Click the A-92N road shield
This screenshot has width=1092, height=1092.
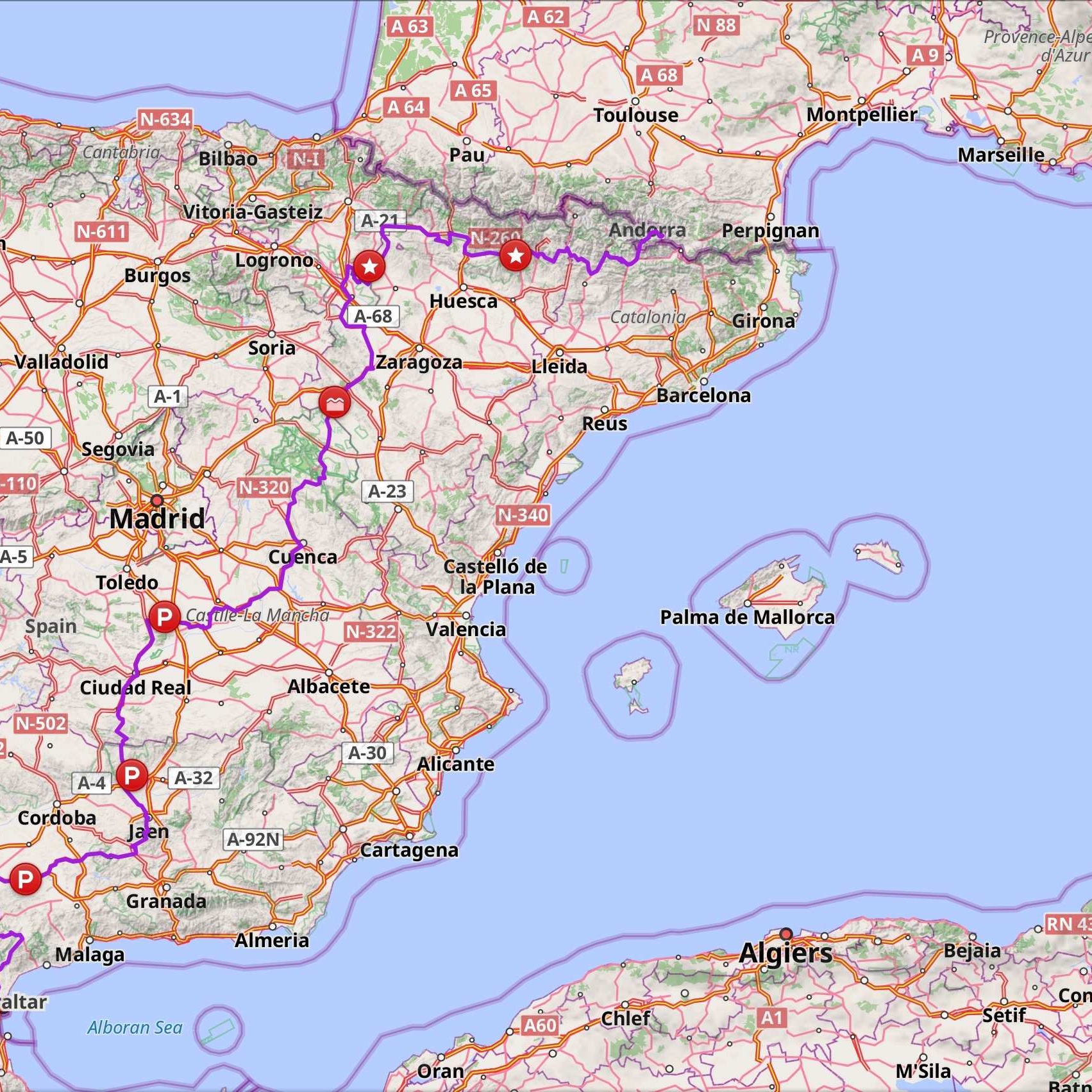(x=254, y=839)
